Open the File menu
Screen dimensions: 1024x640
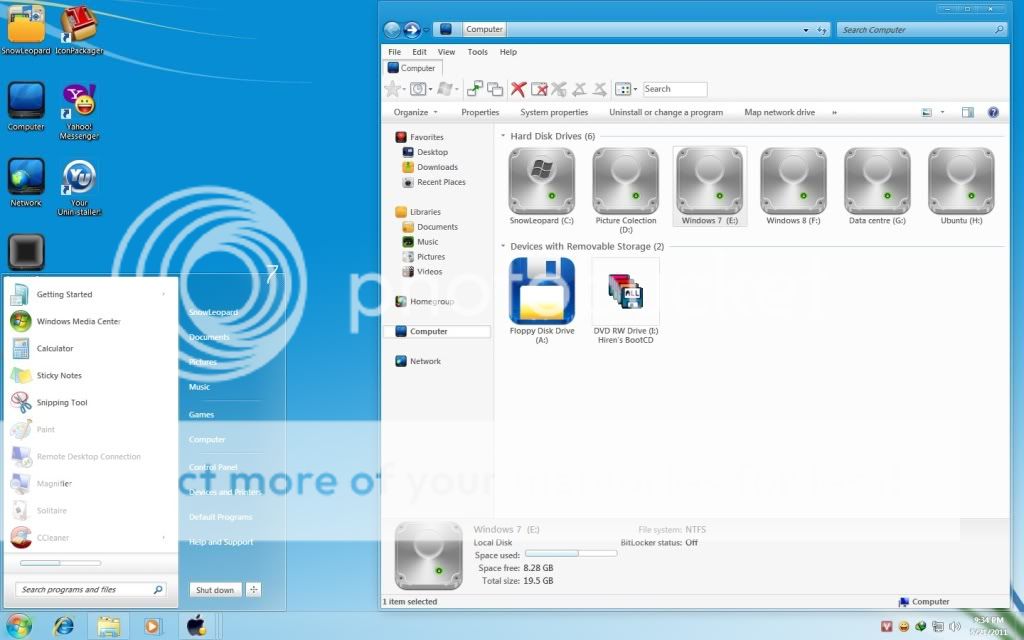(394, 52)
